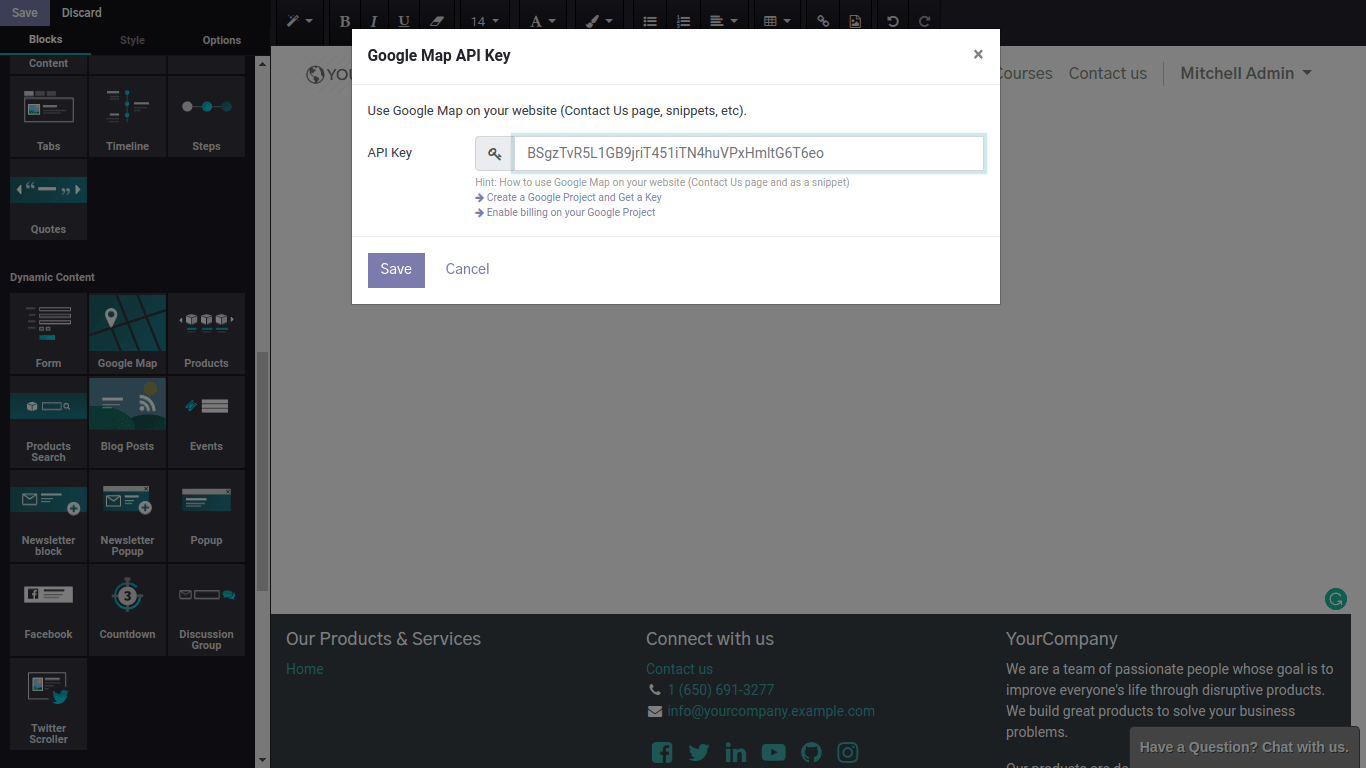Open the Facebook social icon

661,752
